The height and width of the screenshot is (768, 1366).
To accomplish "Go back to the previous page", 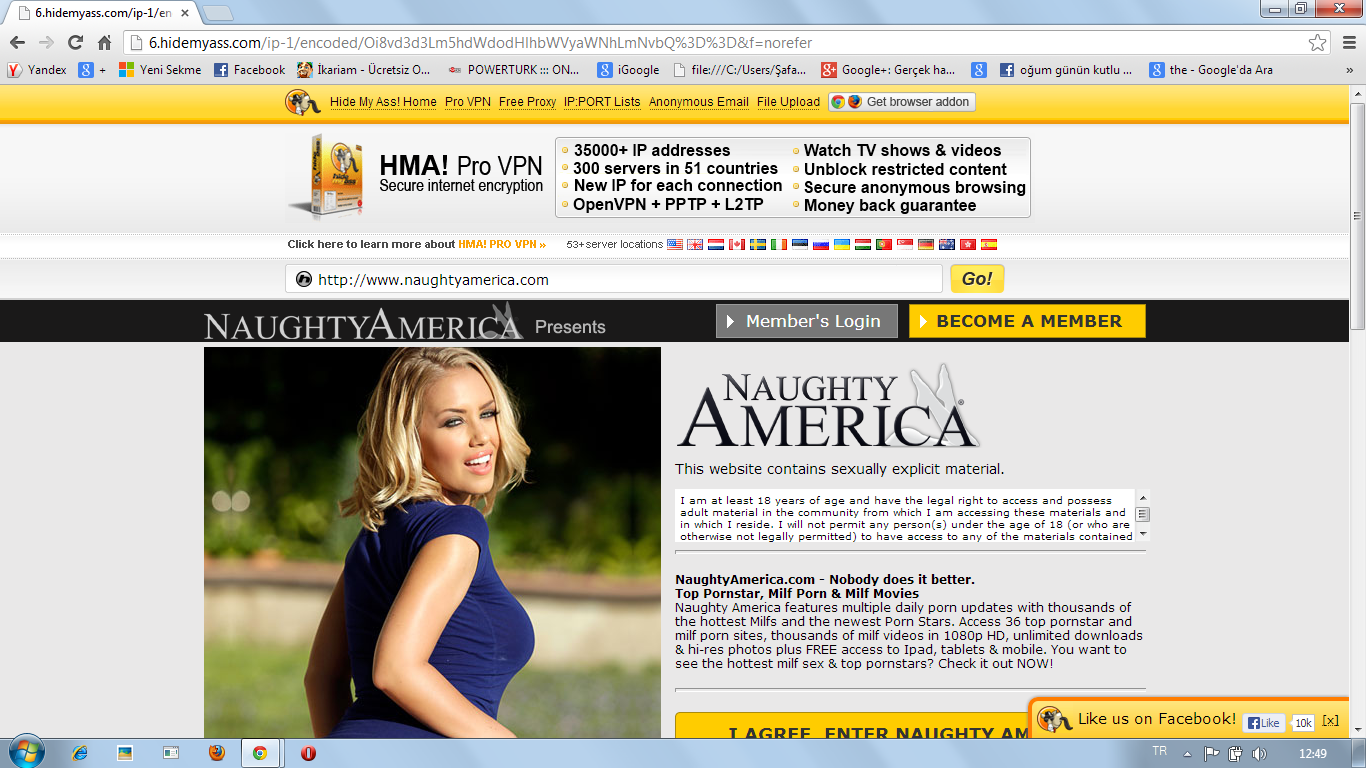I will (x=17, y=43).
